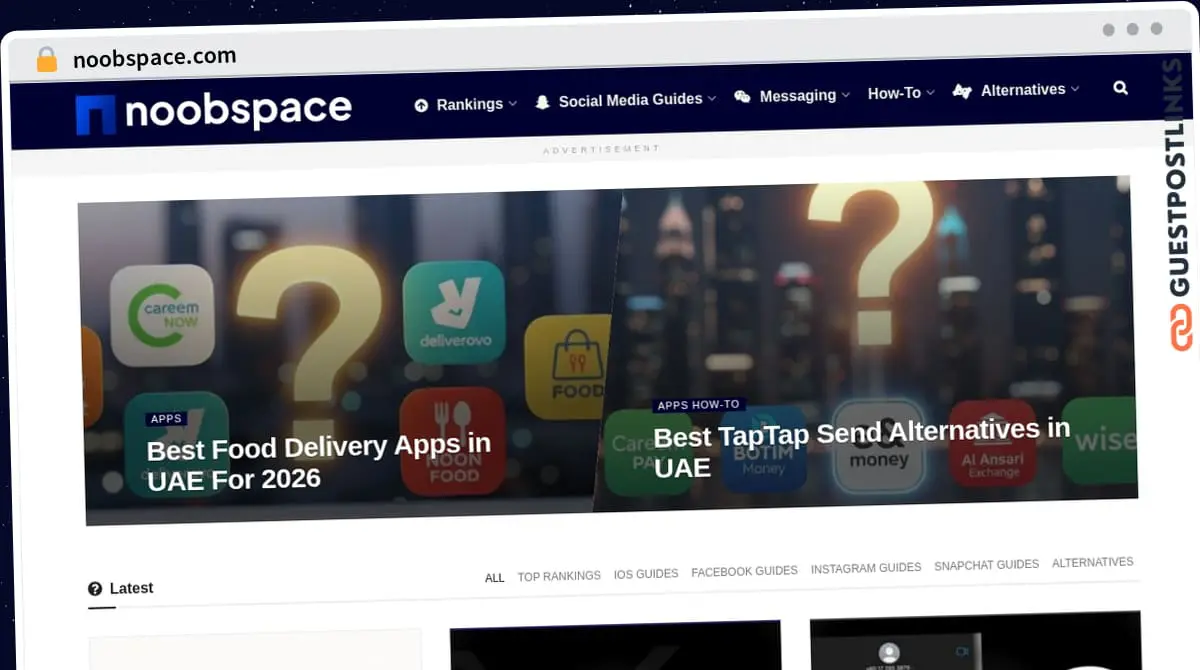Click the Latest question mark icon
This screenshot has height=670, width=1200.
[95, 589]
